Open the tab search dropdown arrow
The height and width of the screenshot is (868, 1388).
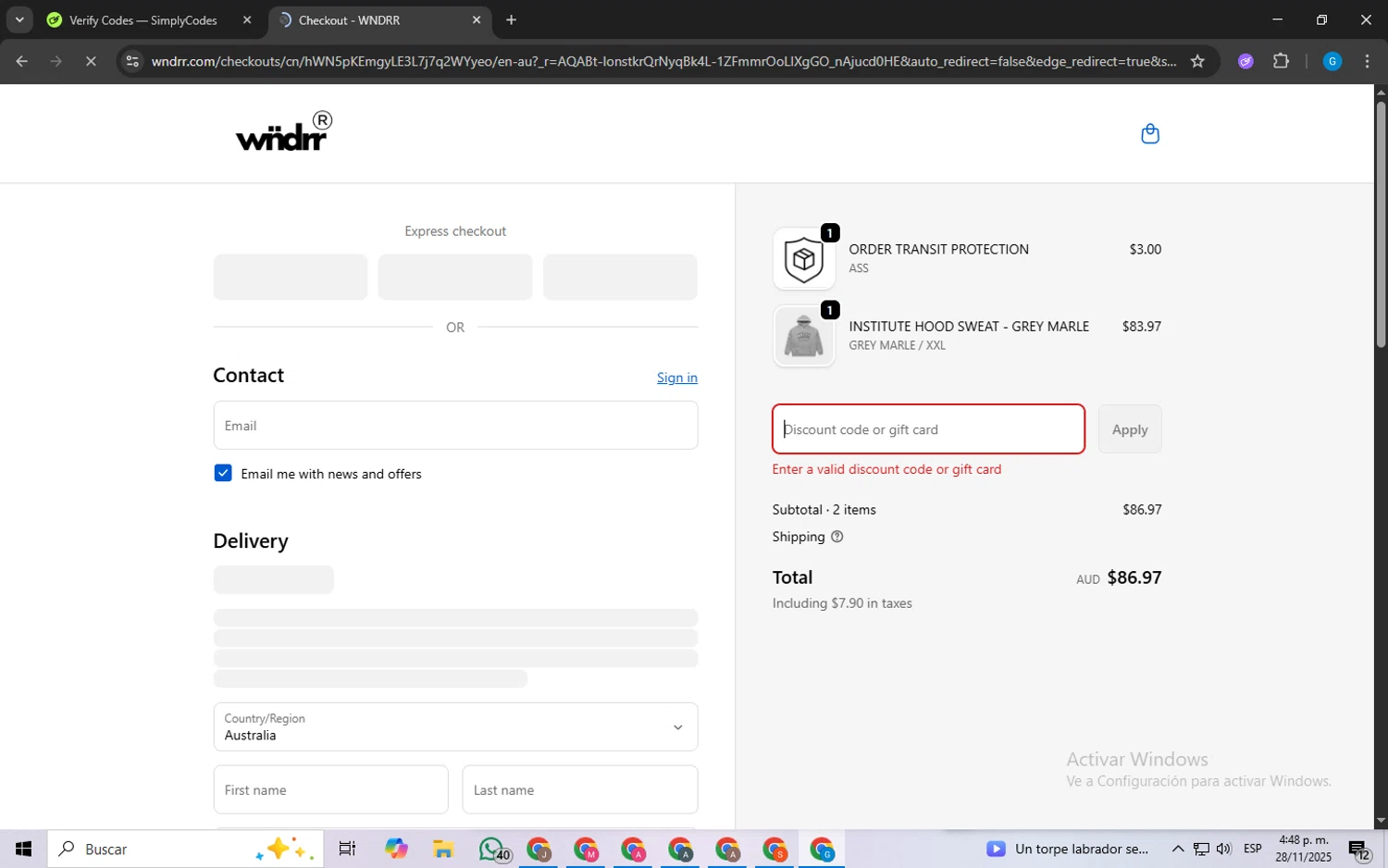pos(19,19)
